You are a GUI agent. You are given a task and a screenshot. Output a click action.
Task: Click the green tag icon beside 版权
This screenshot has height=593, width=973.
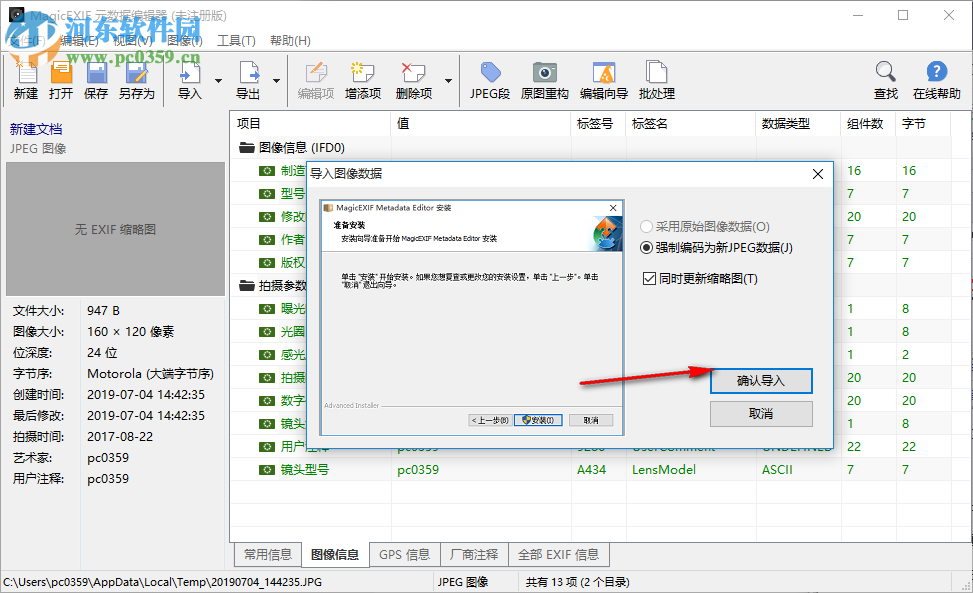(x=267, y=262)
